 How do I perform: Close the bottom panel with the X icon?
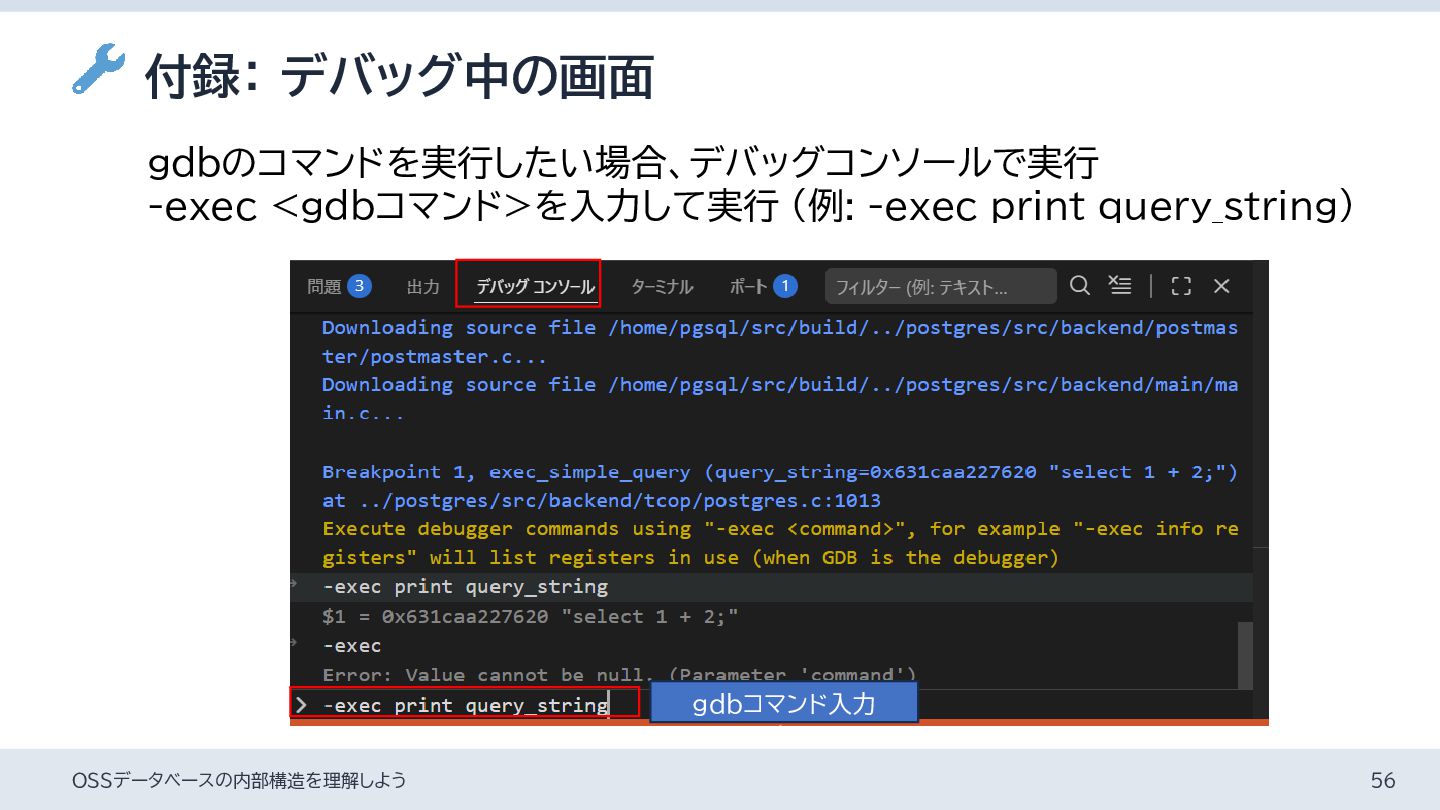[1221, 286]
